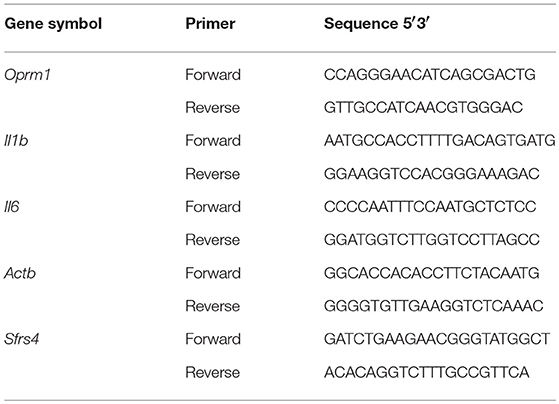Click sequence AATGCCACCTTTTGACAGTGATG
559x404 pixels.
click(440, 140)
